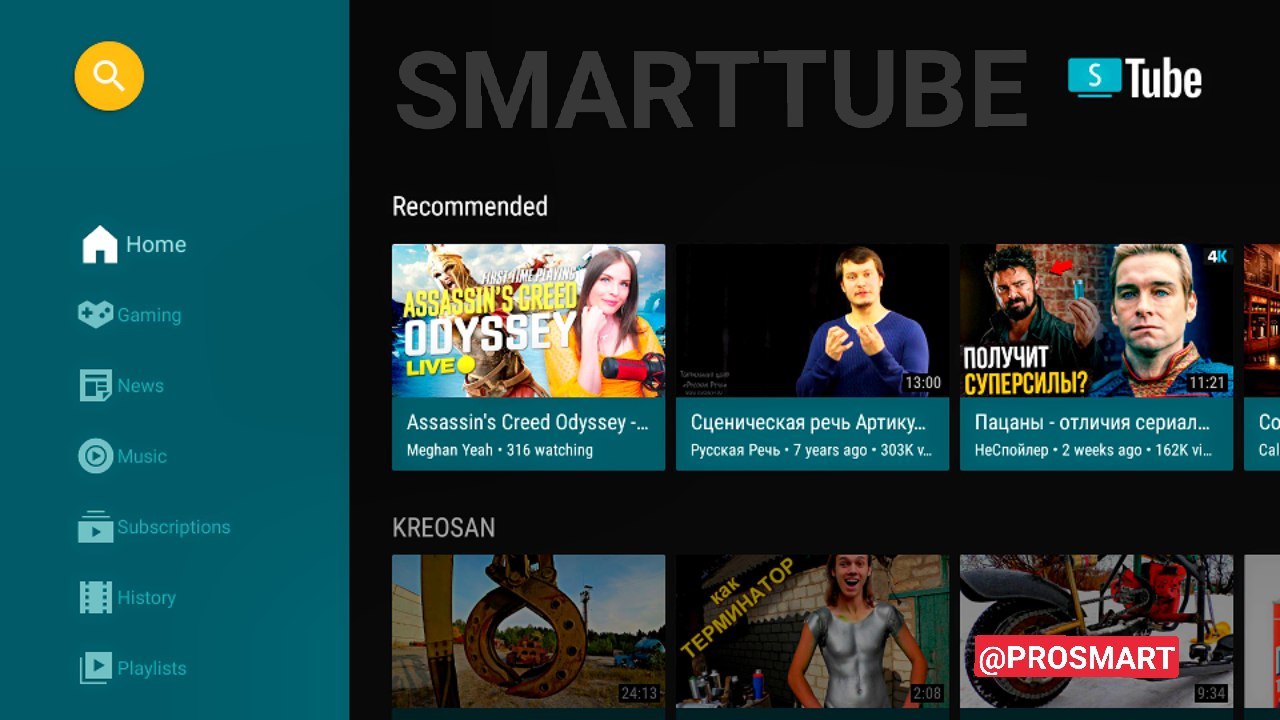Click the 'Recommended' row heading
The height and width of the screenshot is (720, 1280).
point(470,206)
